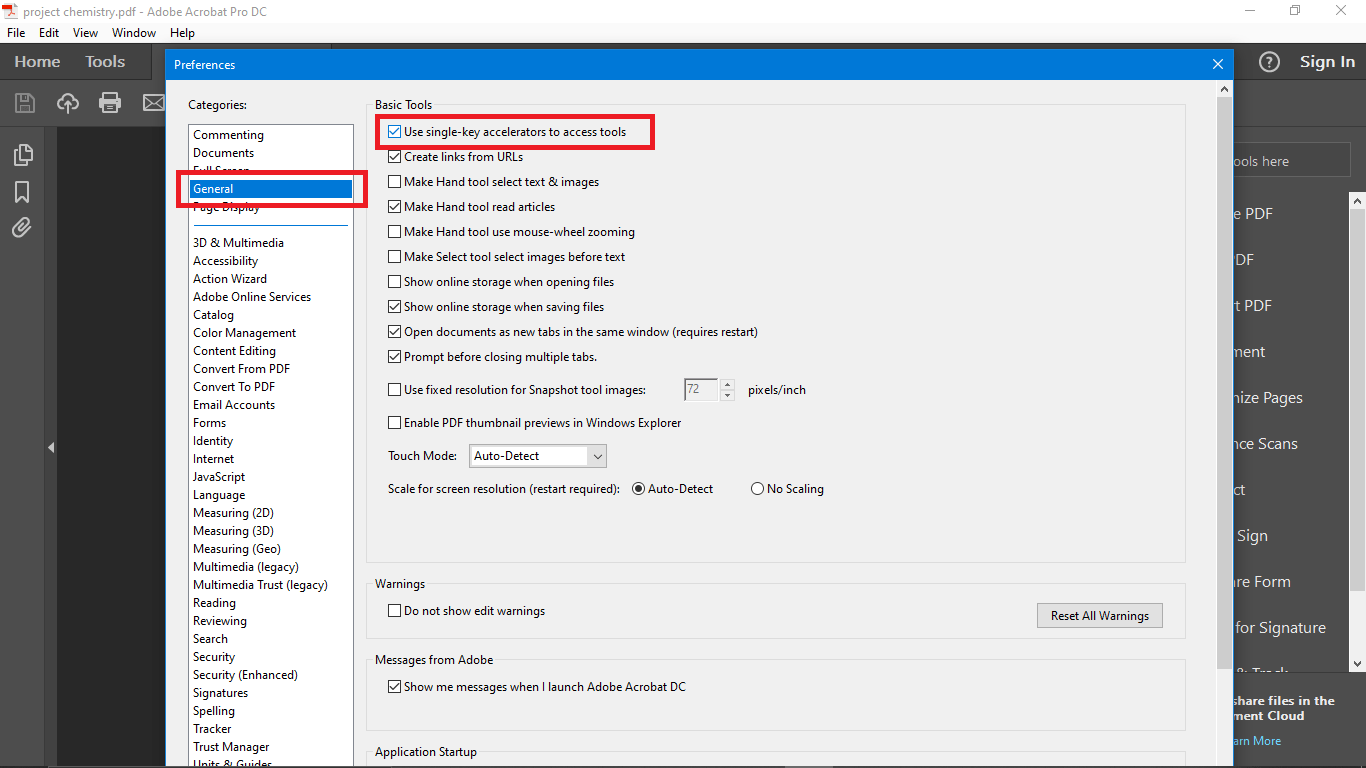Image resolution: width=1366 pixels, height=768 pixels.
Task: Uncheck Show online storage when saving files
Action: click(394, 307)
